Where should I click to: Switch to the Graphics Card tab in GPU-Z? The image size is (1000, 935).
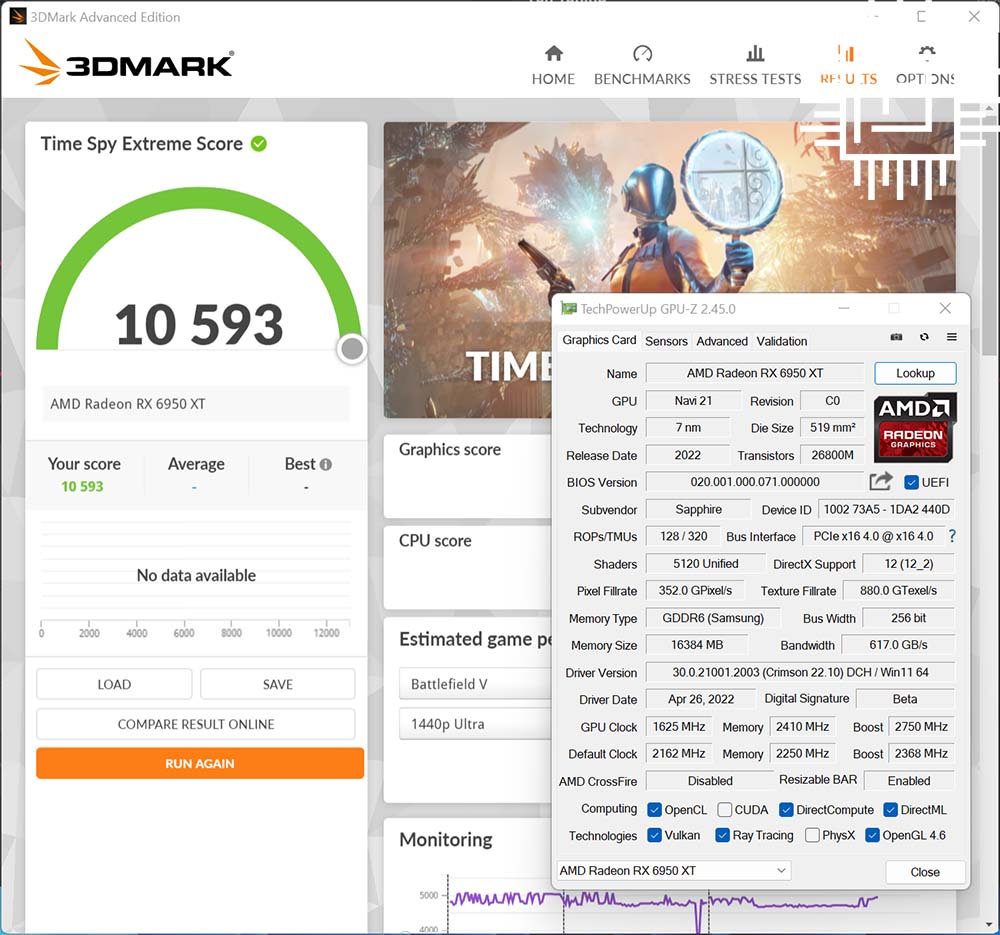(x=599, y=341)
